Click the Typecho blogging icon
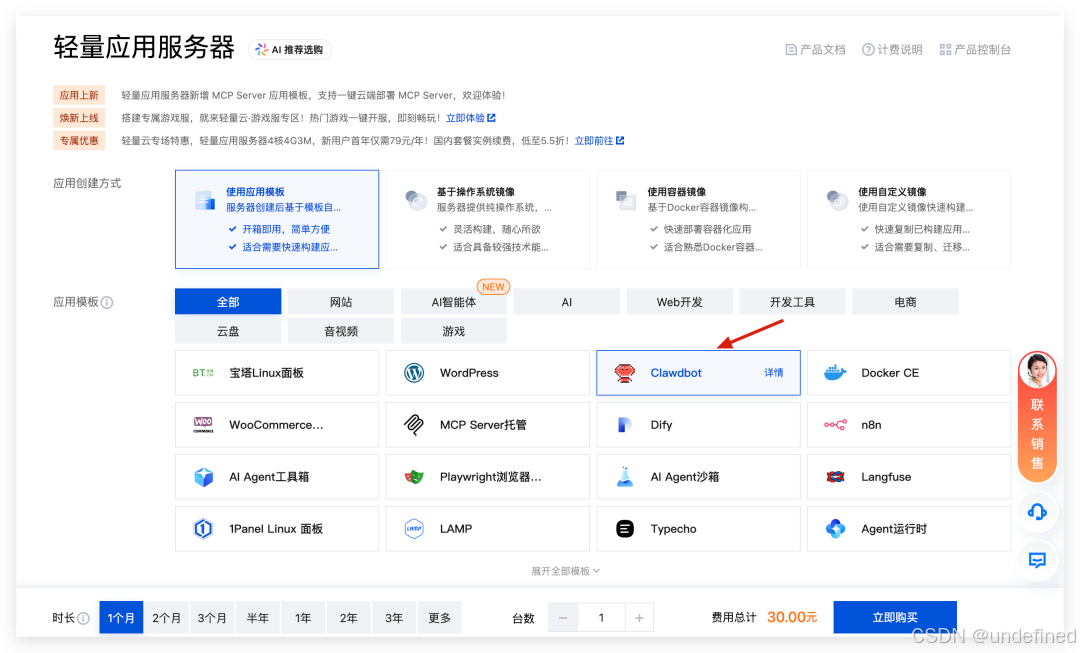The image size is (1080, 653). tap(624, 528)
